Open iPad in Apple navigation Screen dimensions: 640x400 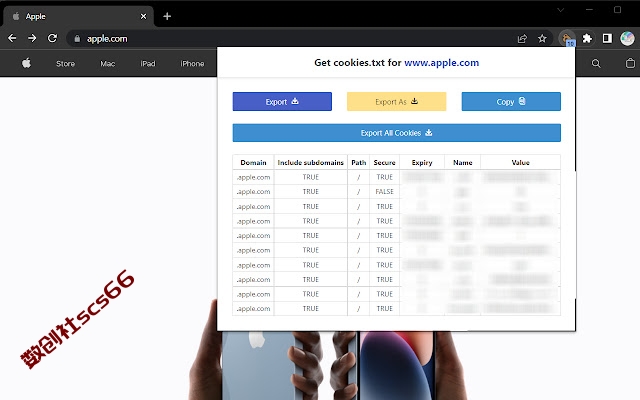tap(148, 64)
